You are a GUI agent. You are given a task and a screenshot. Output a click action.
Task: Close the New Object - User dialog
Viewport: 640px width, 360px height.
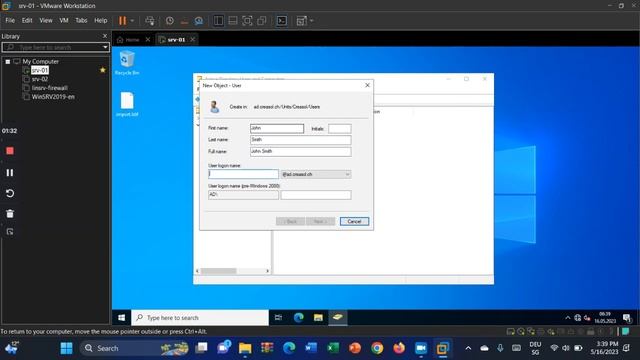[x=367, y=85]
